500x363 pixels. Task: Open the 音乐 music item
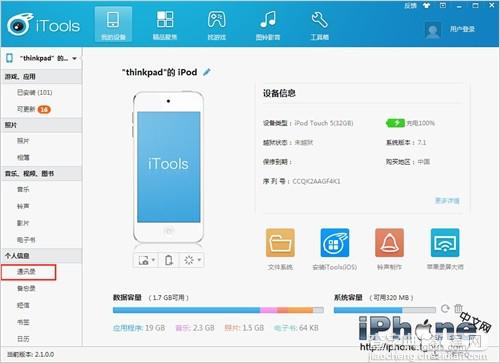point(23,190)
